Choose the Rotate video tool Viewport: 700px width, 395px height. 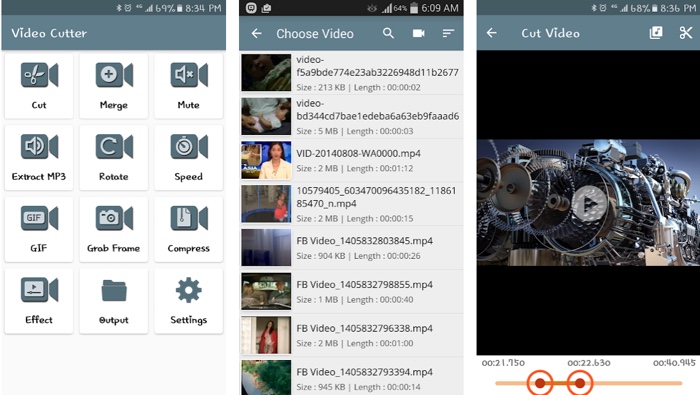tap(114, 158)
